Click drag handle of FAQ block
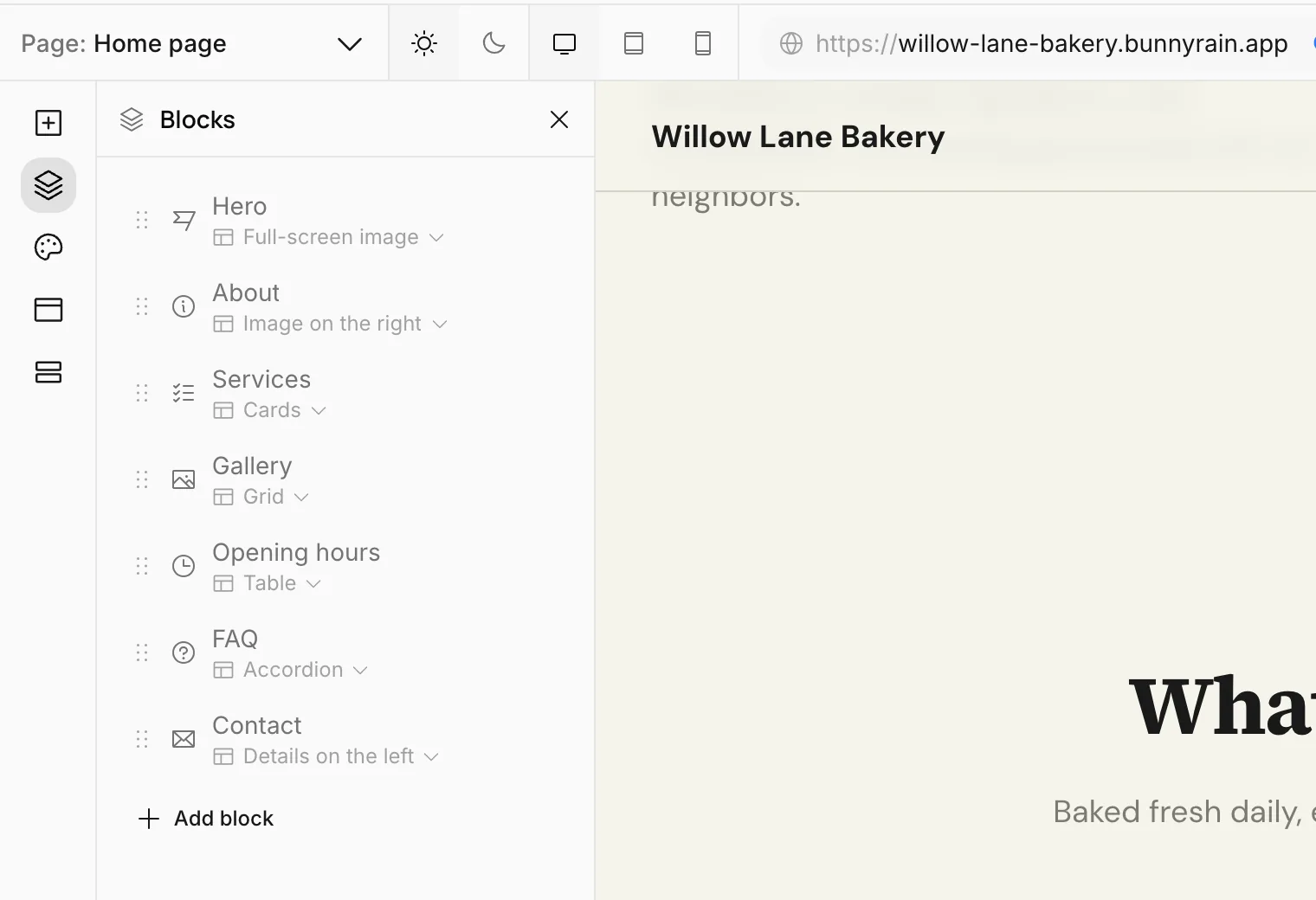 coord(142,652)
